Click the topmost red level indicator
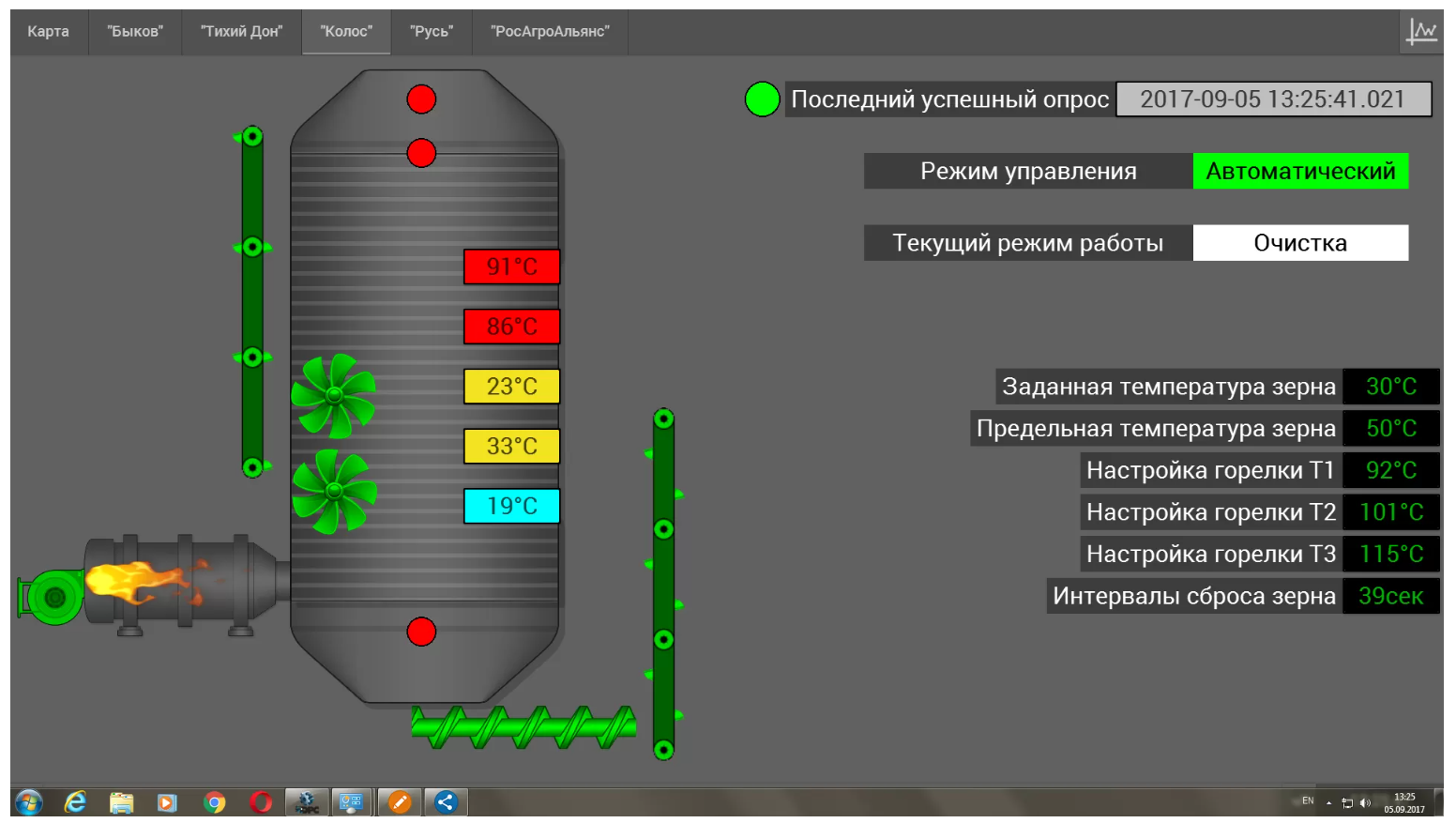Screen dimensions: 1456x823 [x=421, y=99]
